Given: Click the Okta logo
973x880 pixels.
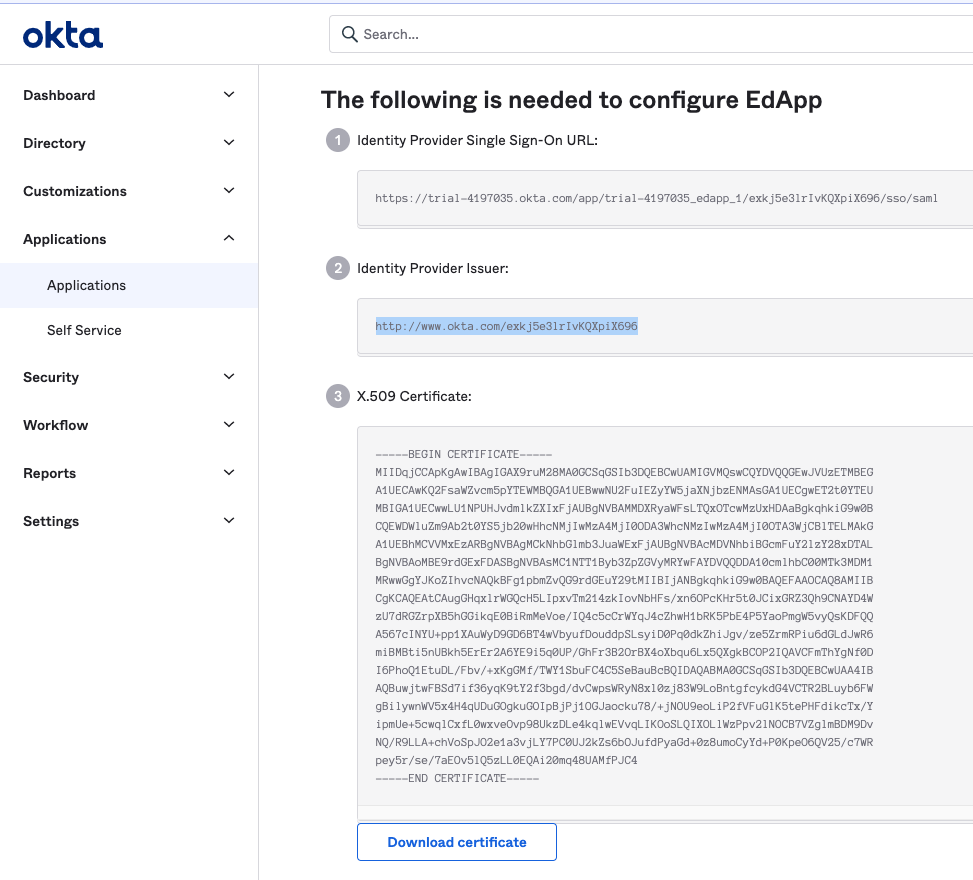Looking at the screenshot, I should point(63,35).
